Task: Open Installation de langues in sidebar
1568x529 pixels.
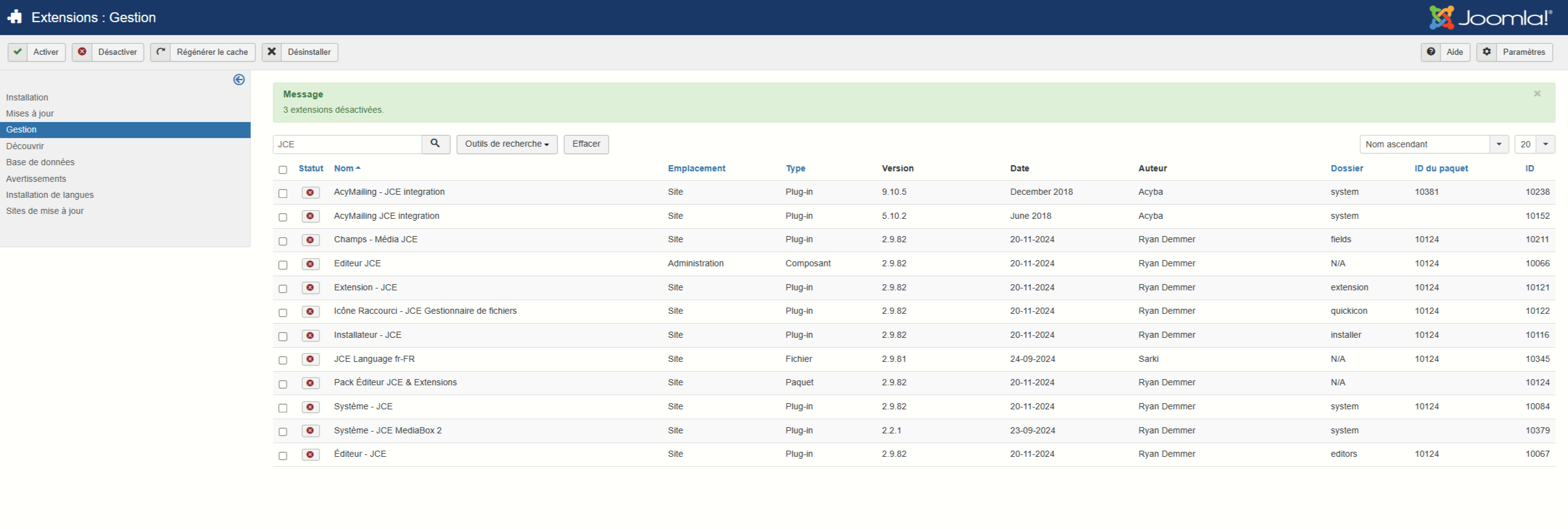Action: (50, 195)
